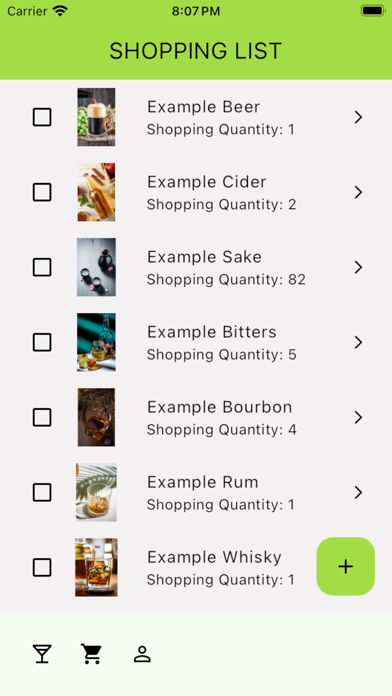Check the Example Beer checkbox

coord(42,117)
